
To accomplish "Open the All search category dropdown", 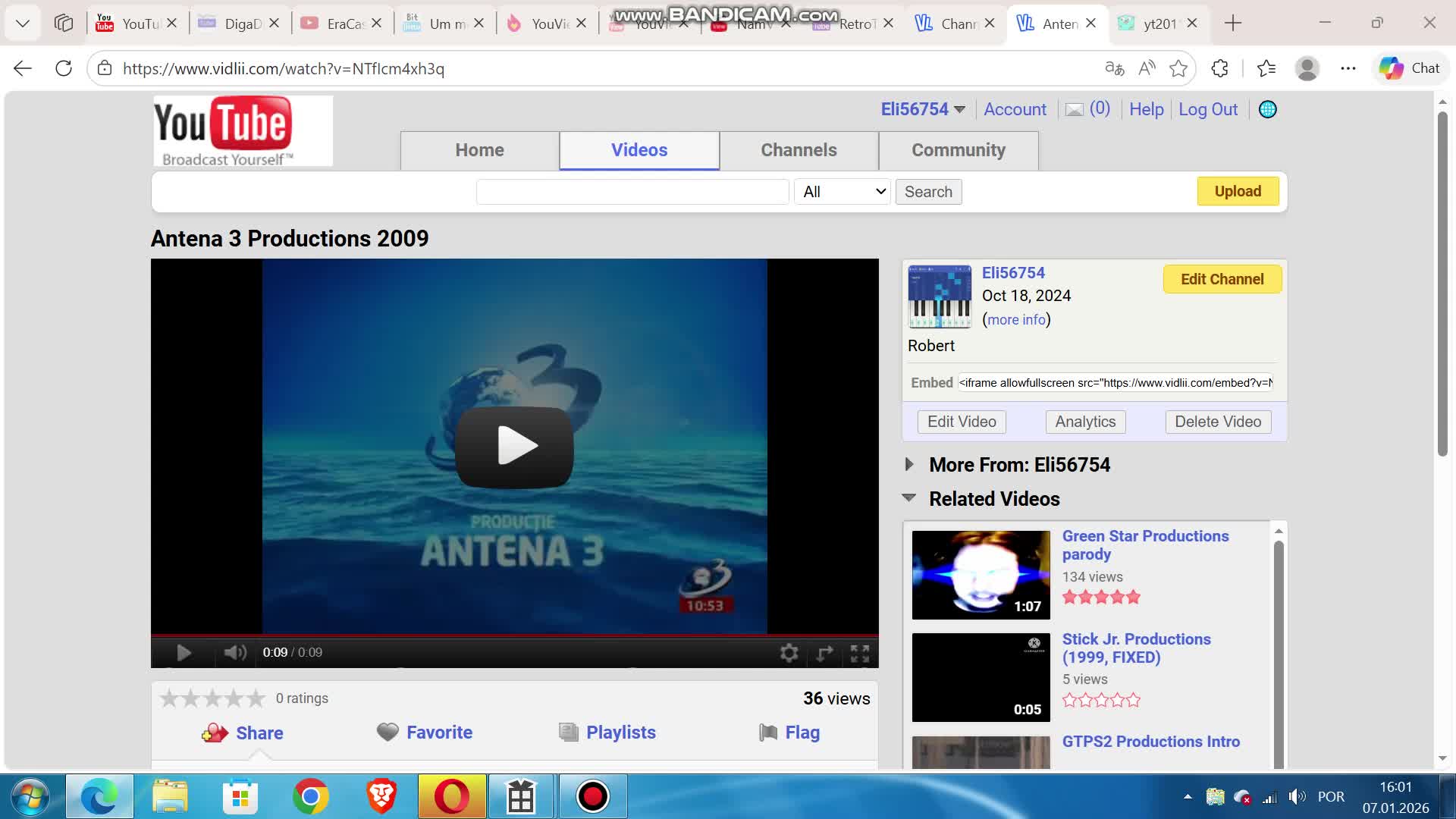I will 843,192.
